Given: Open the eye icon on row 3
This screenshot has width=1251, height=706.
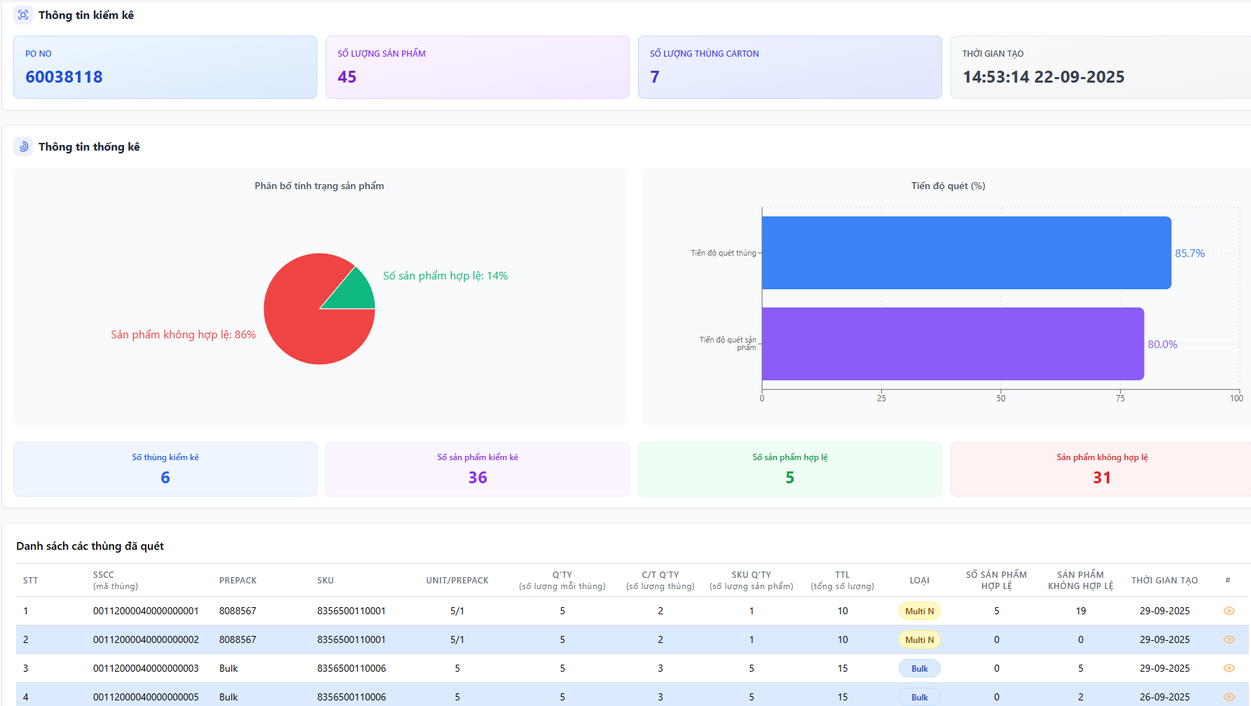Looking at the screenshot, I should (x=1229, y=668).
